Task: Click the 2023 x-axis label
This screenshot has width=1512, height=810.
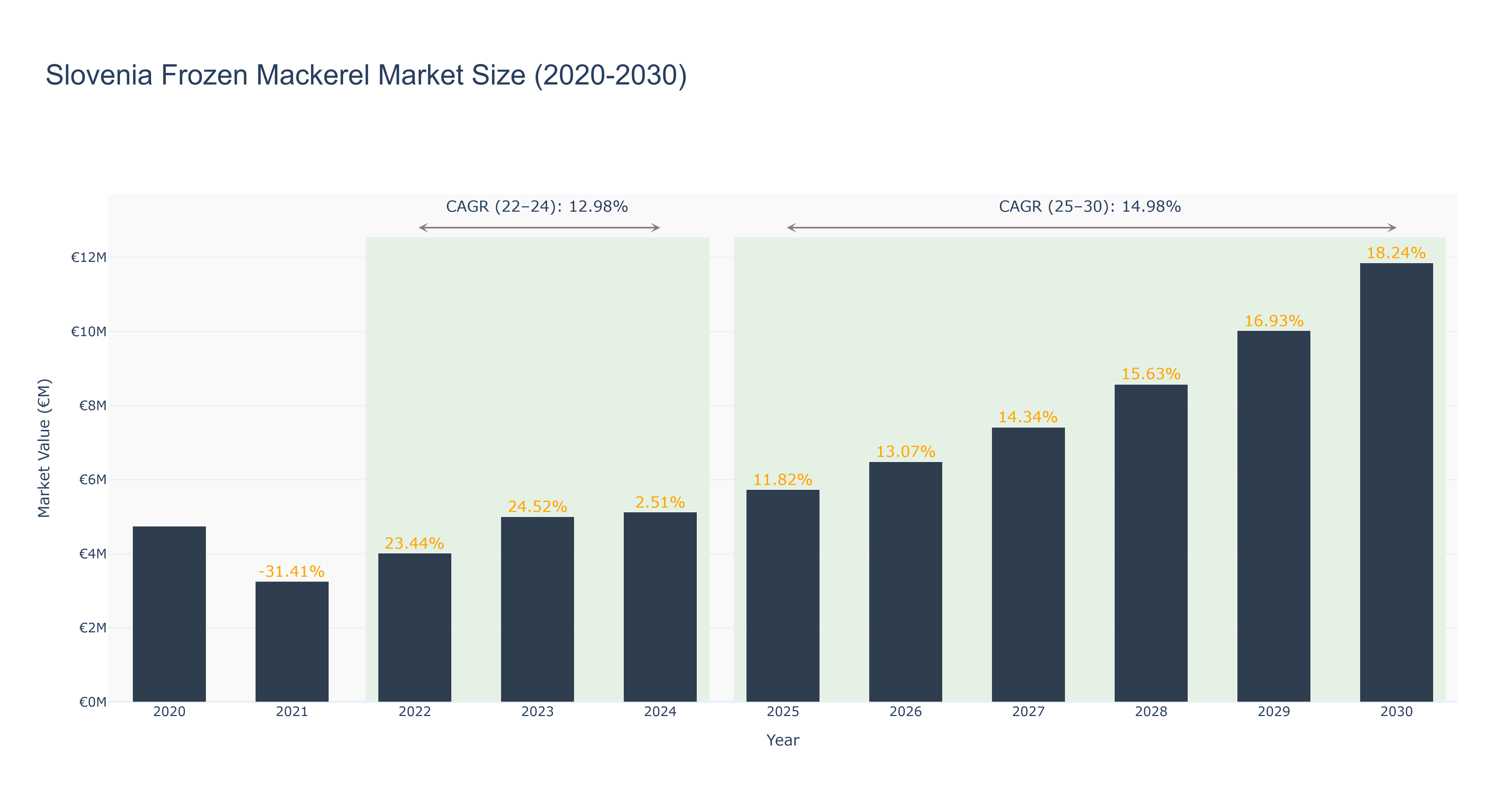Action: click(x=538, y=711)
